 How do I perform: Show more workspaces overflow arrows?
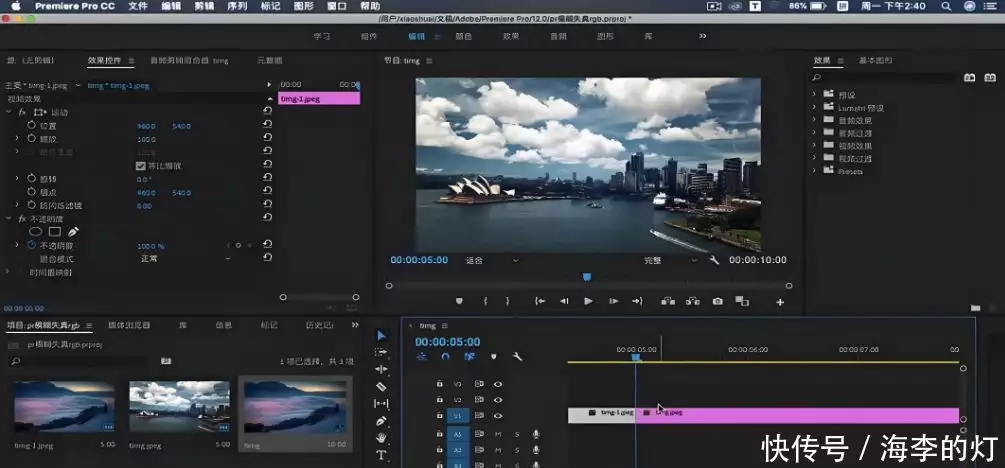click(703, 36)
